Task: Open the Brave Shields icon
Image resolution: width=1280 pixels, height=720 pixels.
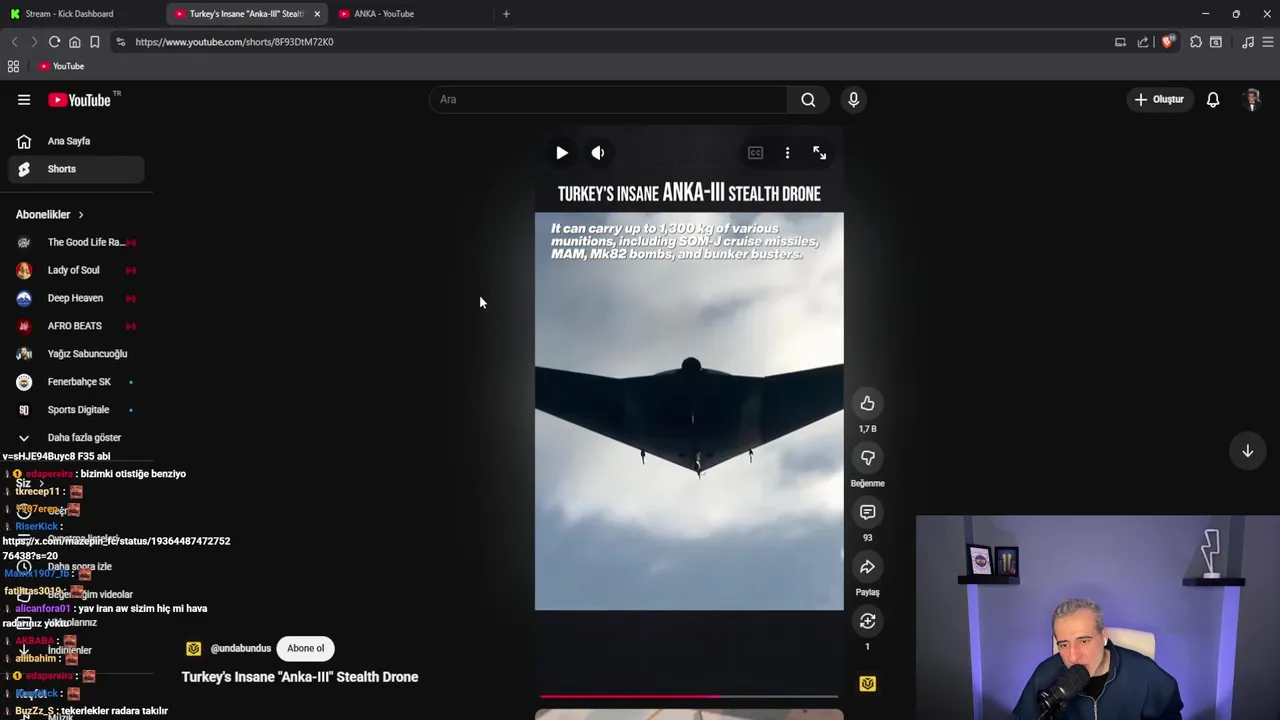Action: tap(1167, 42)
